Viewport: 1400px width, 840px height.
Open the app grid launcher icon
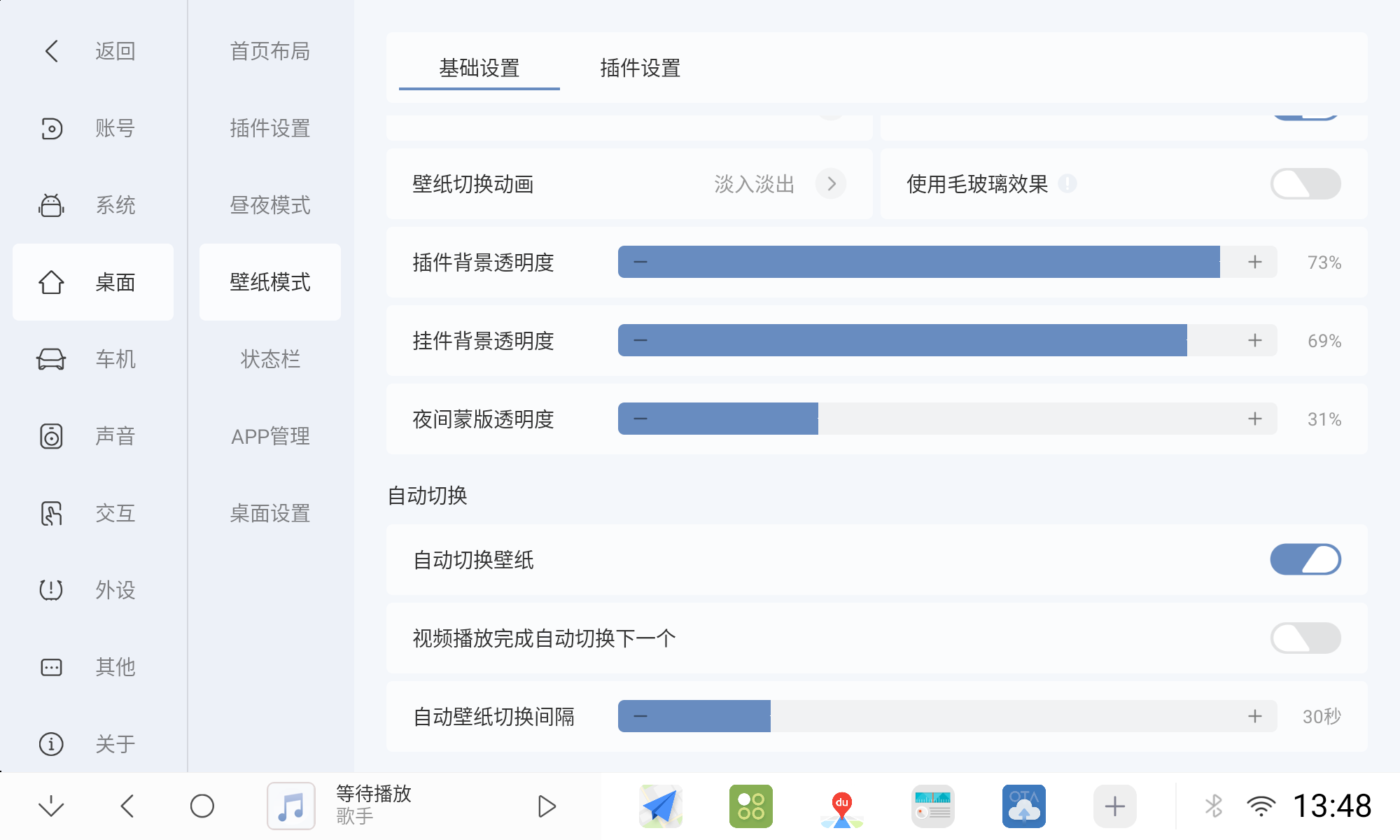click(x=751, y=806)
